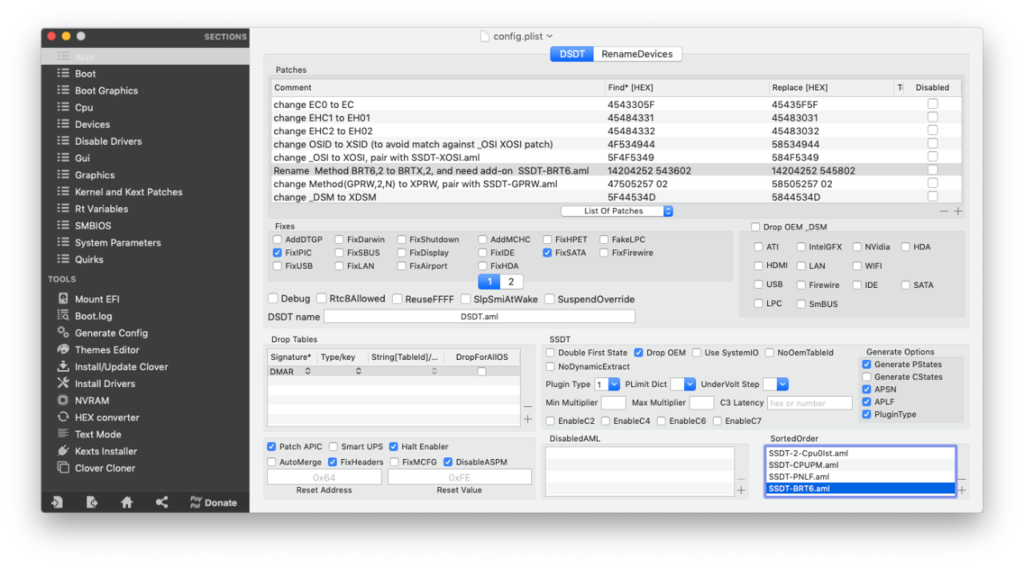Switch to the RenameDevices tab
The image size is (1024, 567).
pyautogui.click(x=637, y=54)
